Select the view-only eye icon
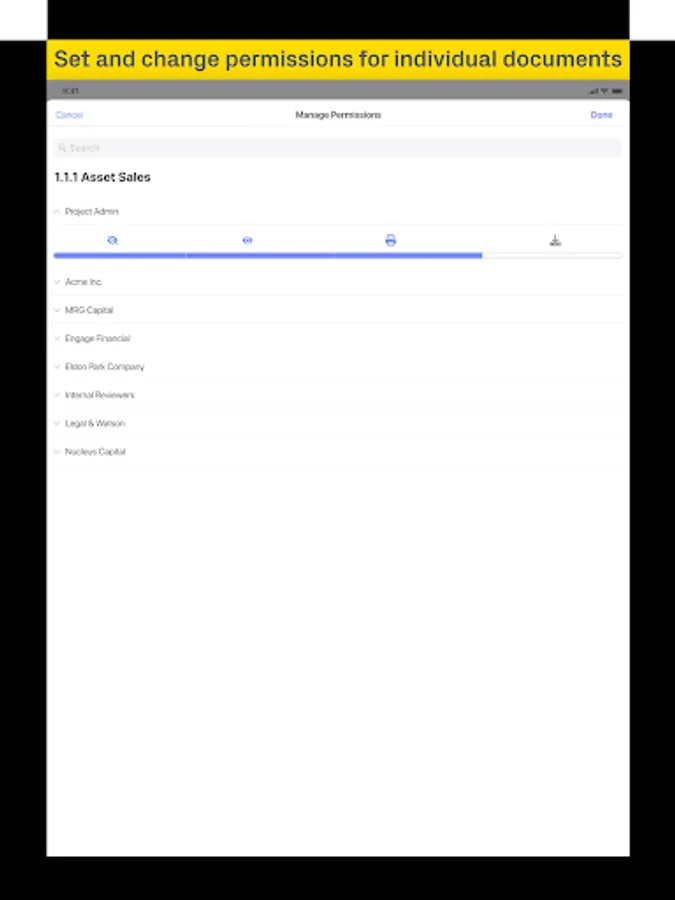The height and width of the screenshot is (900, 675). click(x=247, y=240)
